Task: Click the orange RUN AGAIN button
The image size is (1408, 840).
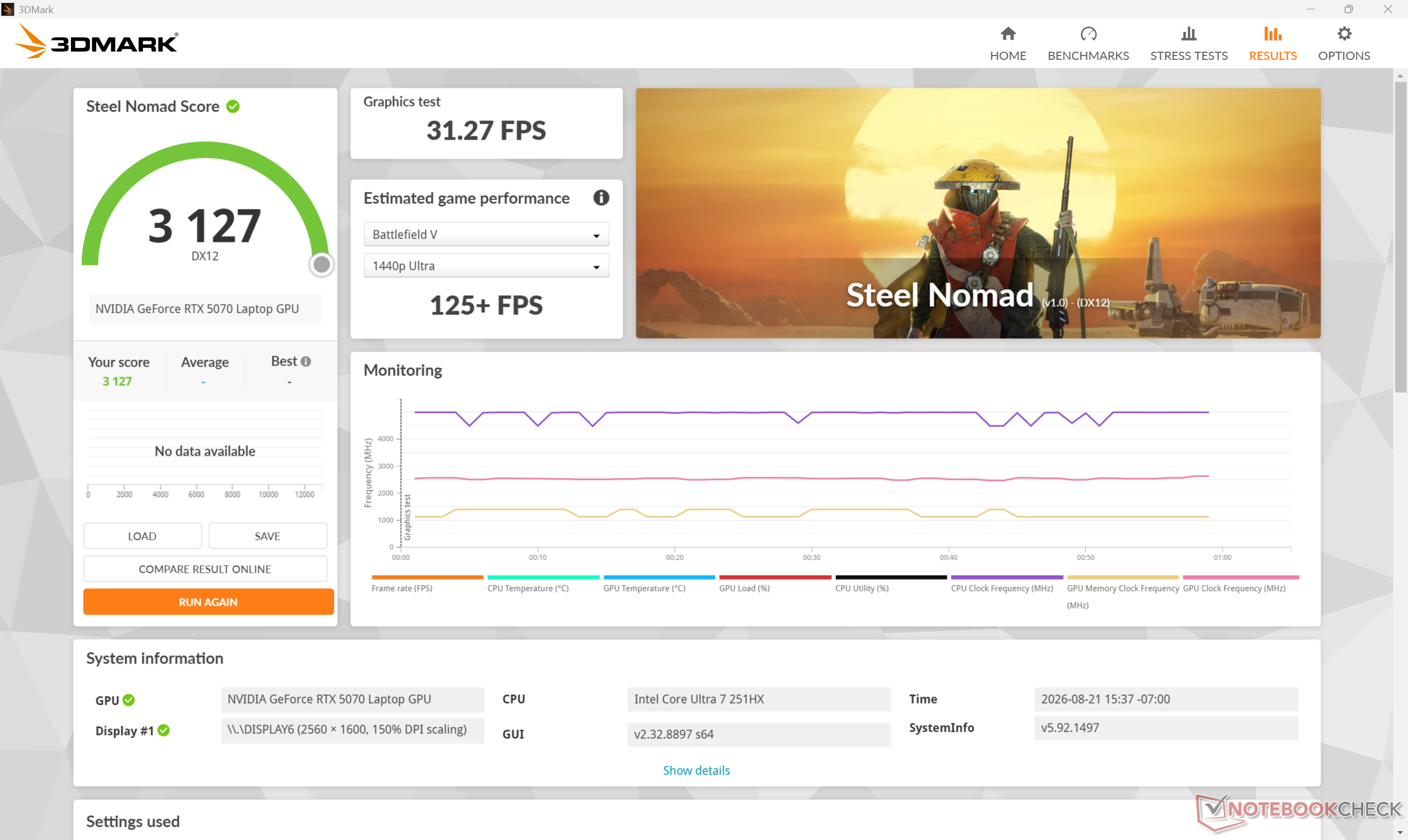Action: [x=208, y=602]
